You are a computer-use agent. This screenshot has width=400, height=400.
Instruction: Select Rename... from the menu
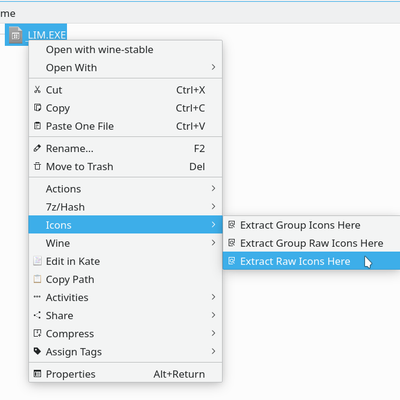point(125,148)
